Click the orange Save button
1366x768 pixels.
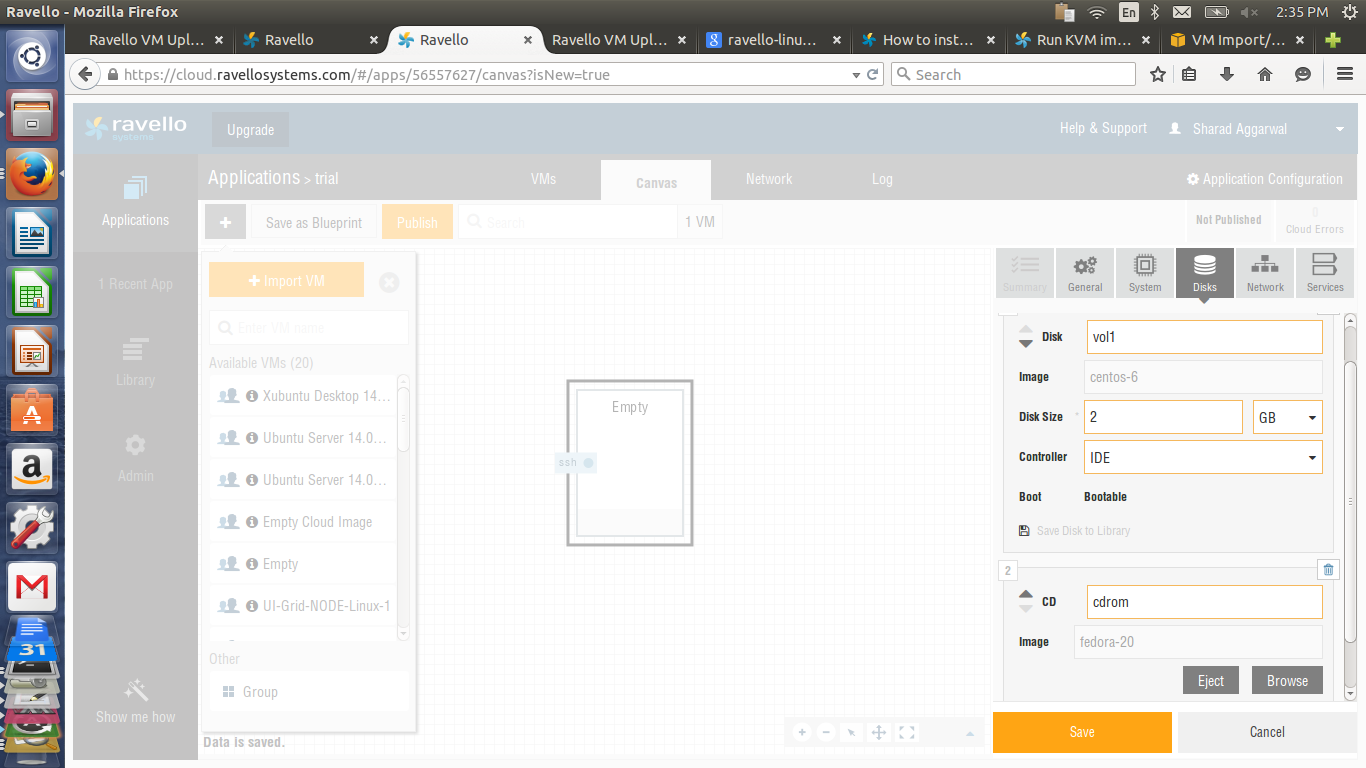coord(1082,732)
